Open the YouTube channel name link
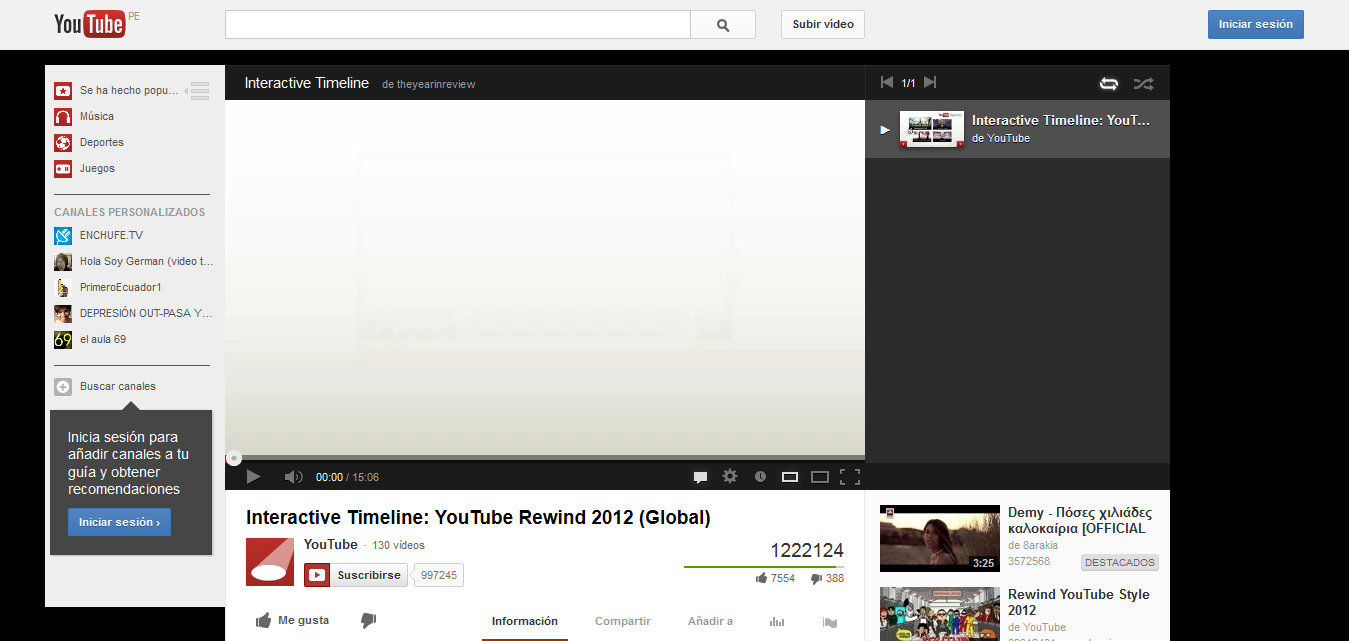This screenshot has height=641, width=1349. [x=331, y=545]
